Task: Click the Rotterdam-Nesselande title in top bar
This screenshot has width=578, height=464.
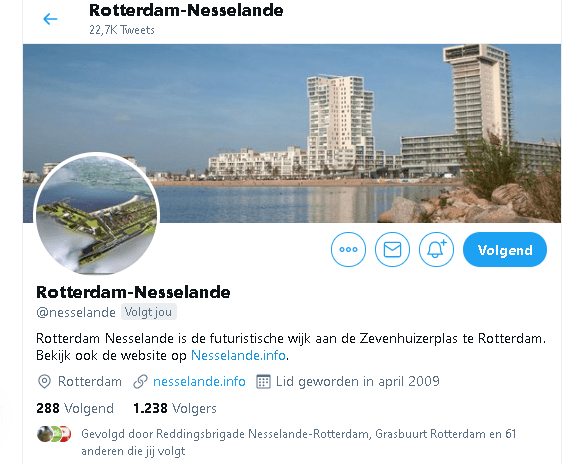Action: click(x=186, y=10)
